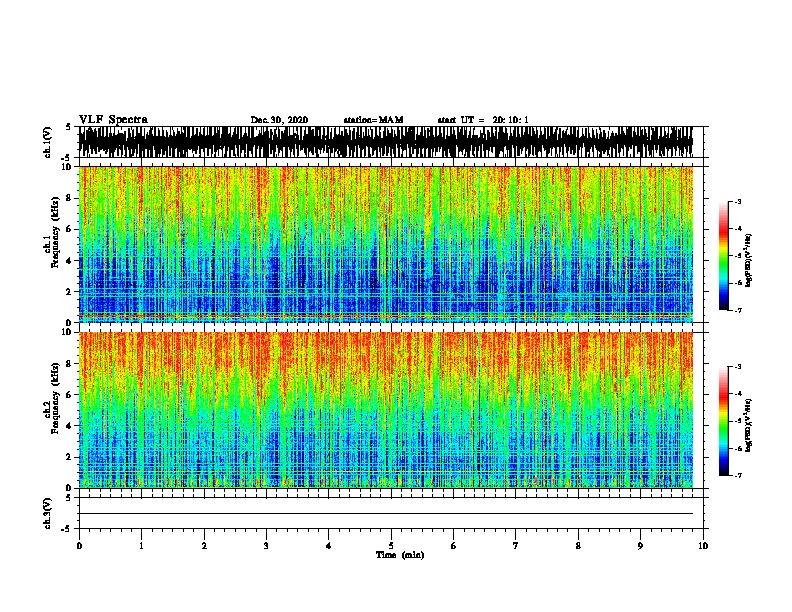Open the ch.1 spectrogram plot
This screenshot has height=612, width=792.
tap(386, 244)
